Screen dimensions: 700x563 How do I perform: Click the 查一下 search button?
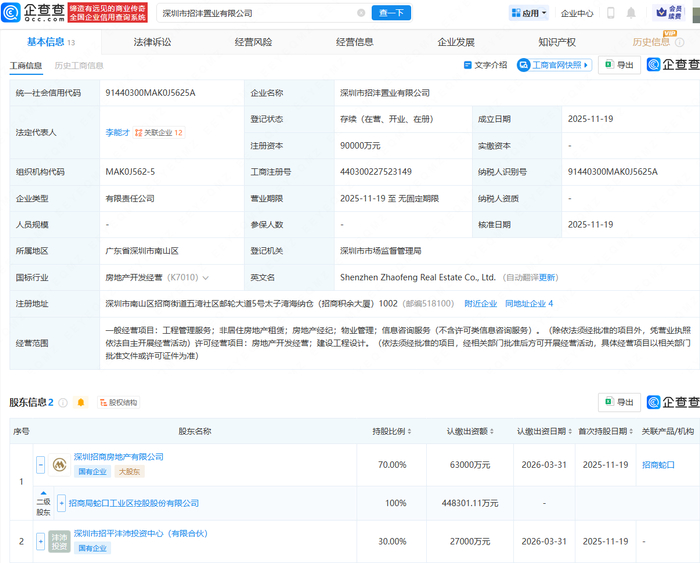point(391,13)
